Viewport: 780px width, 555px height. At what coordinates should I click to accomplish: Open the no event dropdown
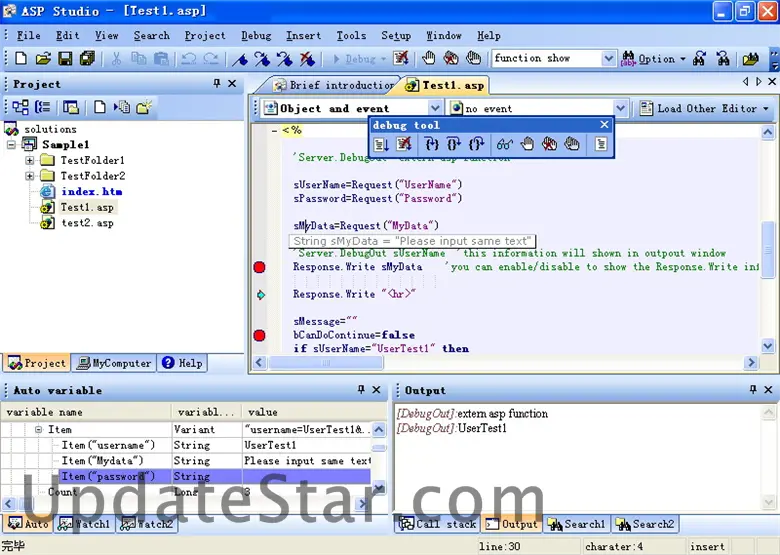[x=620, y=108]
